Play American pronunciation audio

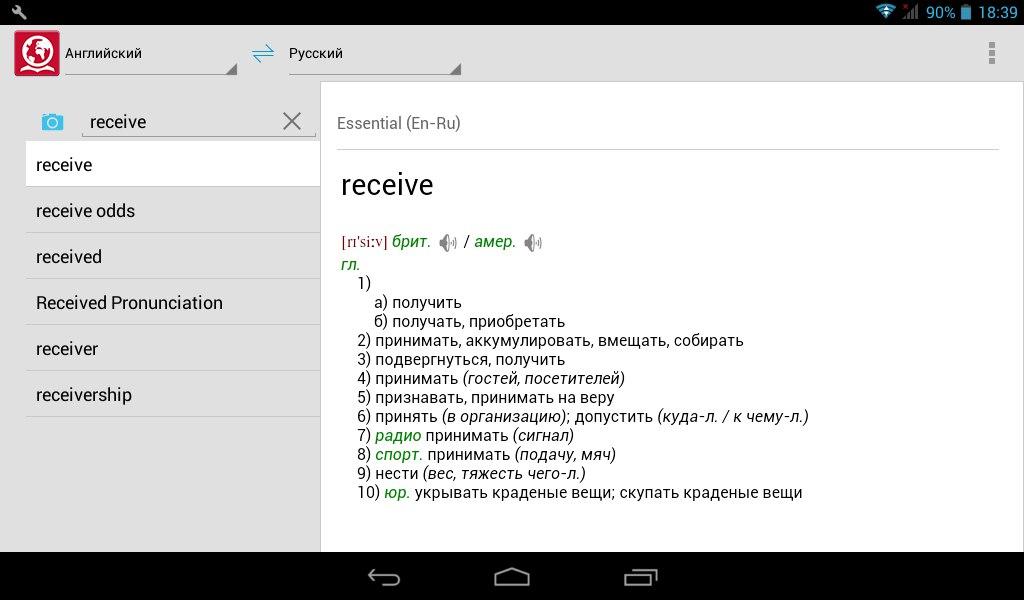[533, 242]
